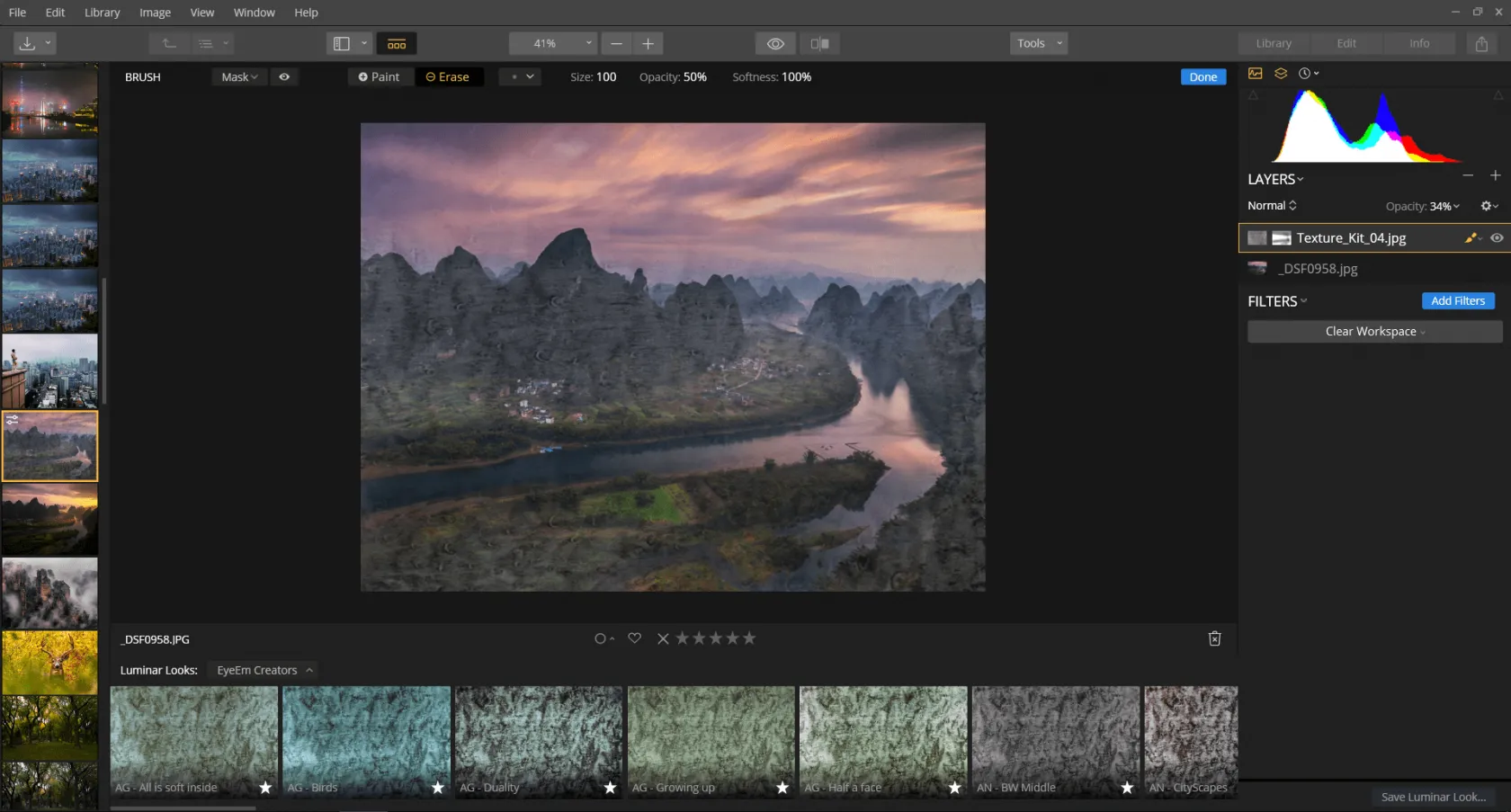
Task: Expand the EyeEm Creators looks category
Action: 264,670
